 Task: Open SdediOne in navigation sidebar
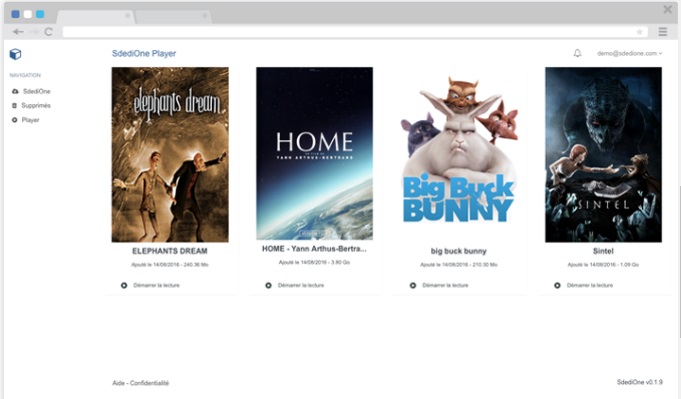[36, 91]
